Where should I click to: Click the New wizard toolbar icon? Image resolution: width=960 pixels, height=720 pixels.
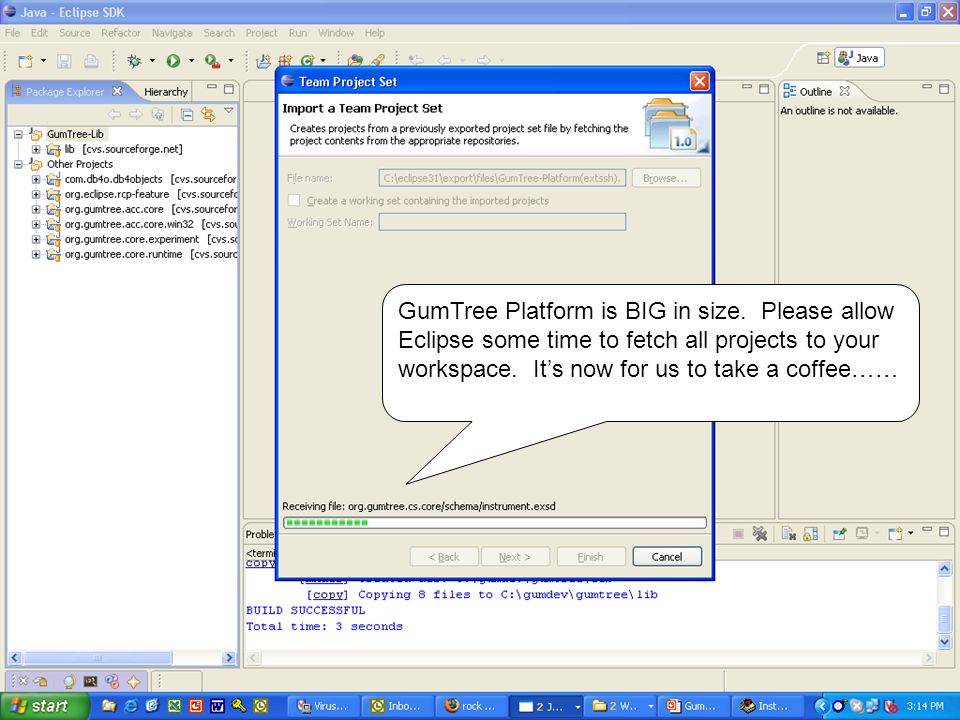point(26,61)
